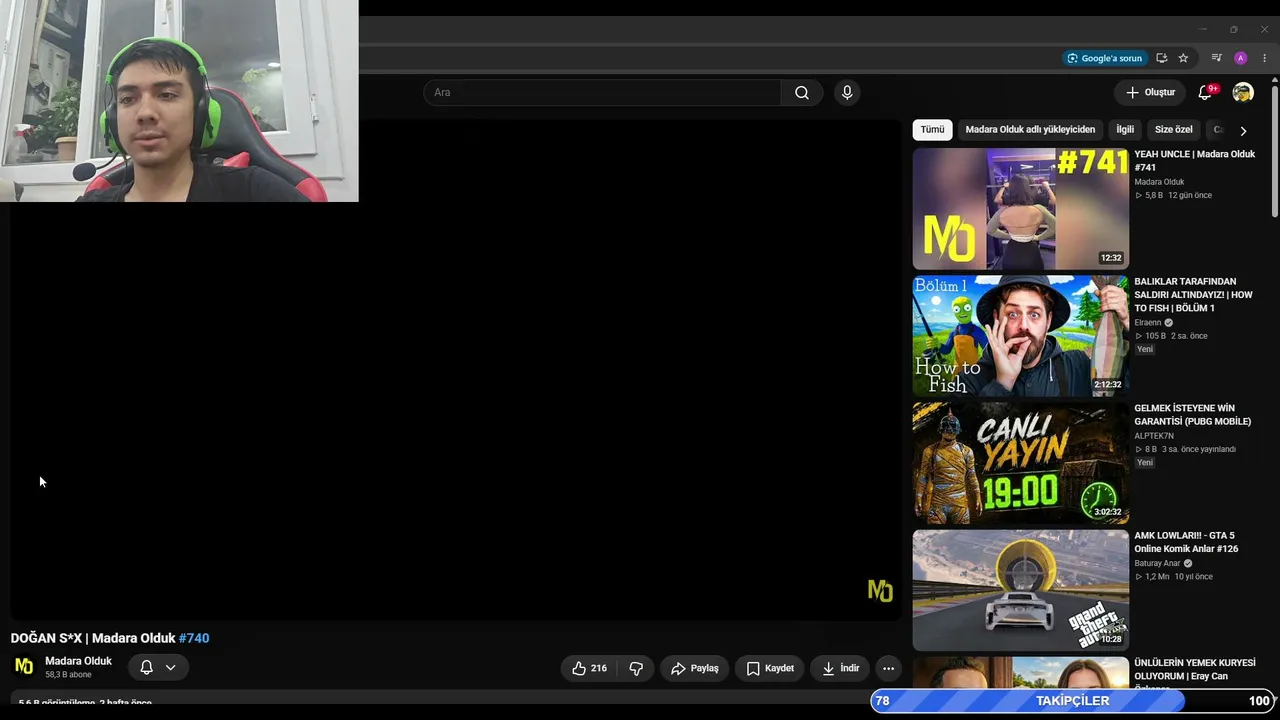Open the Chrome profile icon
This screenshot has width=1280, height=720.
pyautogui.click(x=1241, y=58)
